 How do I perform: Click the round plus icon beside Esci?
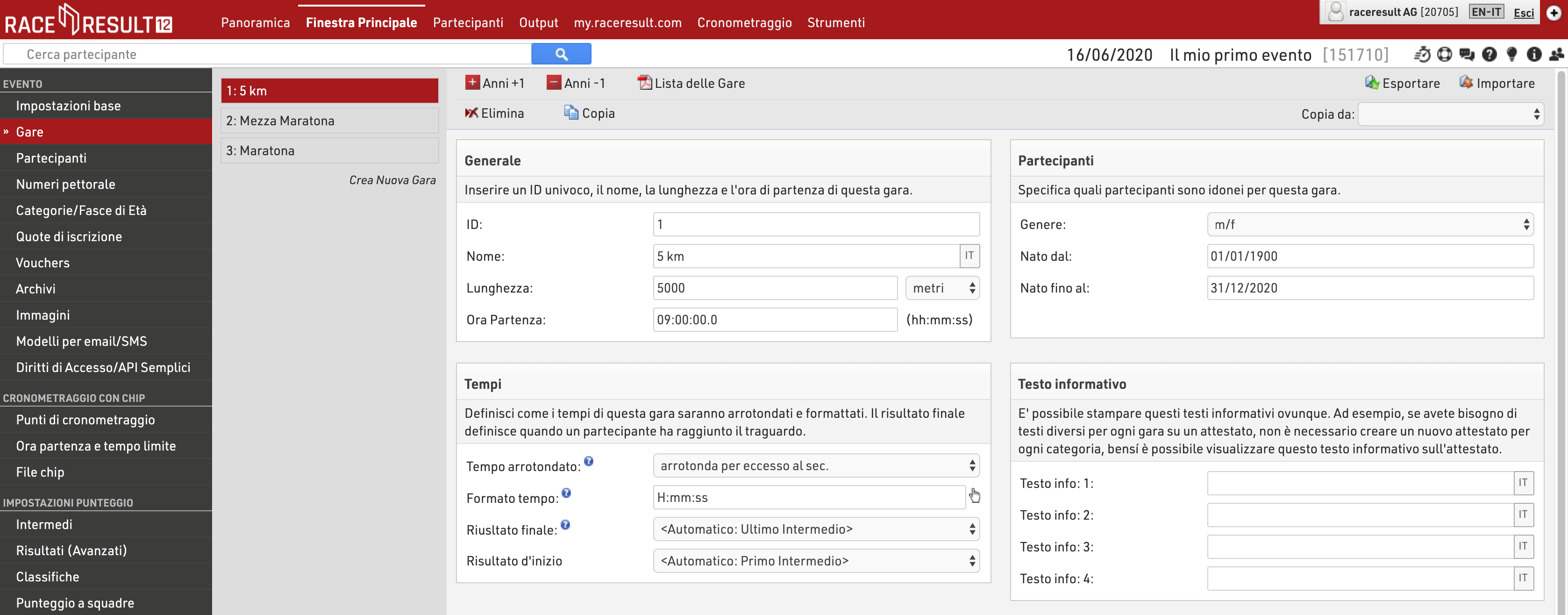coord(1554,12)
